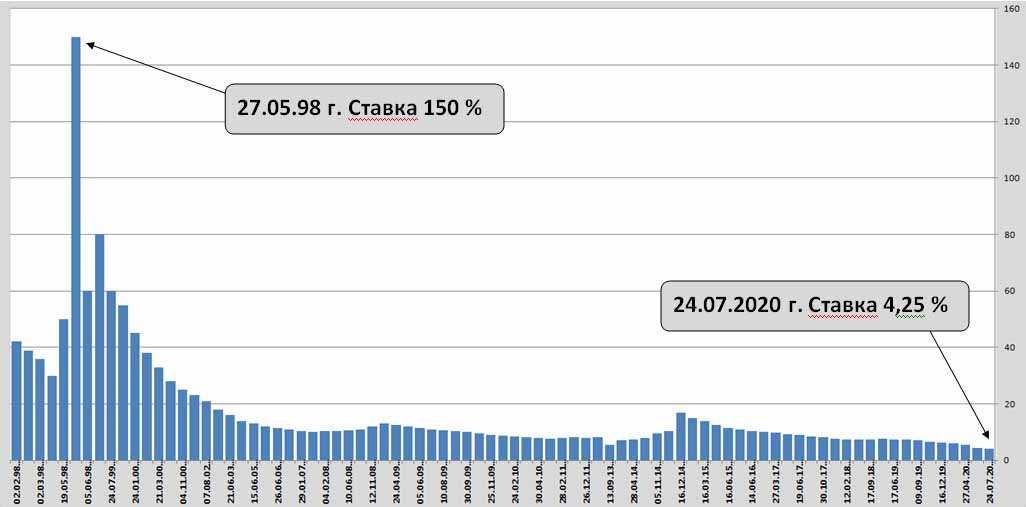Click the x-axis date label 21.06.03
The width and height of the screenshot is (1026, 507).
click(x=230, y=483)
